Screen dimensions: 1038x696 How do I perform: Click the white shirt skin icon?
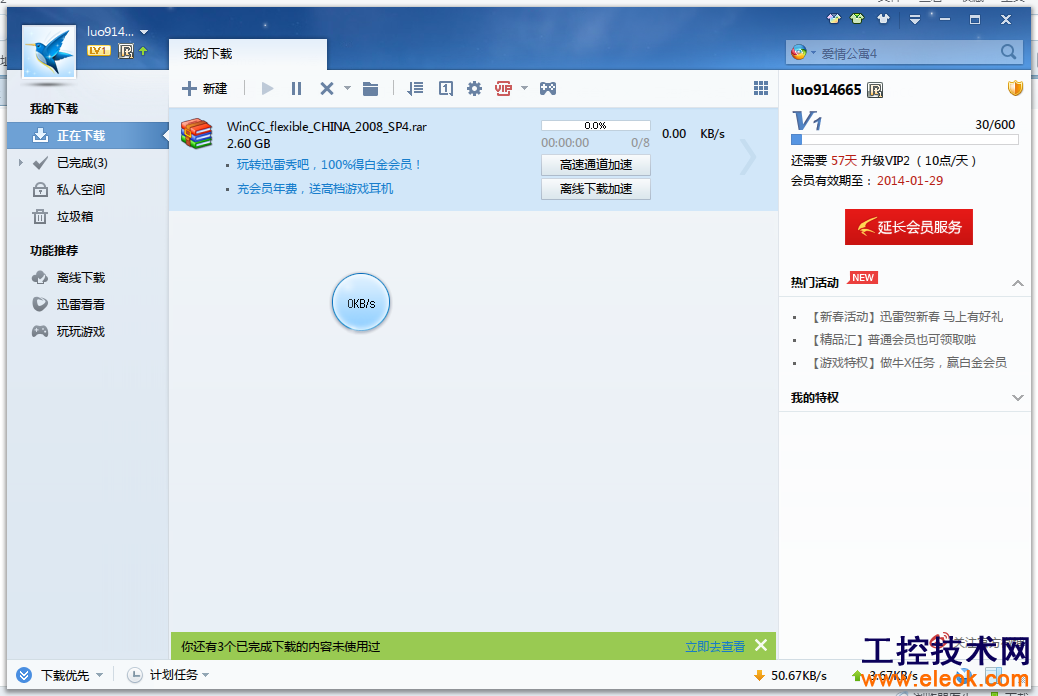click(x=883, y=19)
